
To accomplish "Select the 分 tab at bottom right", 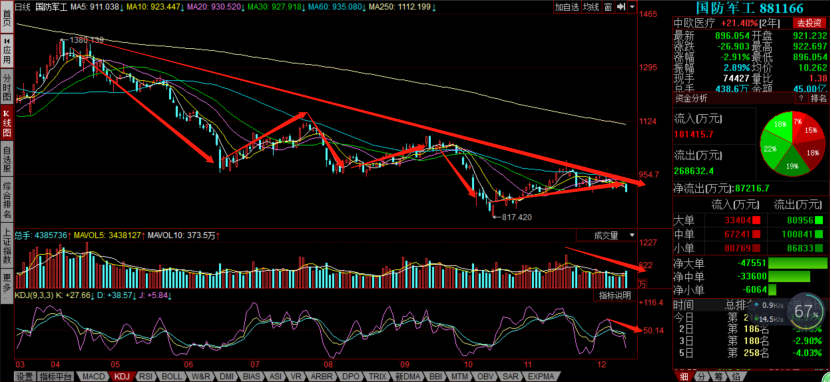I will [703, 377].
